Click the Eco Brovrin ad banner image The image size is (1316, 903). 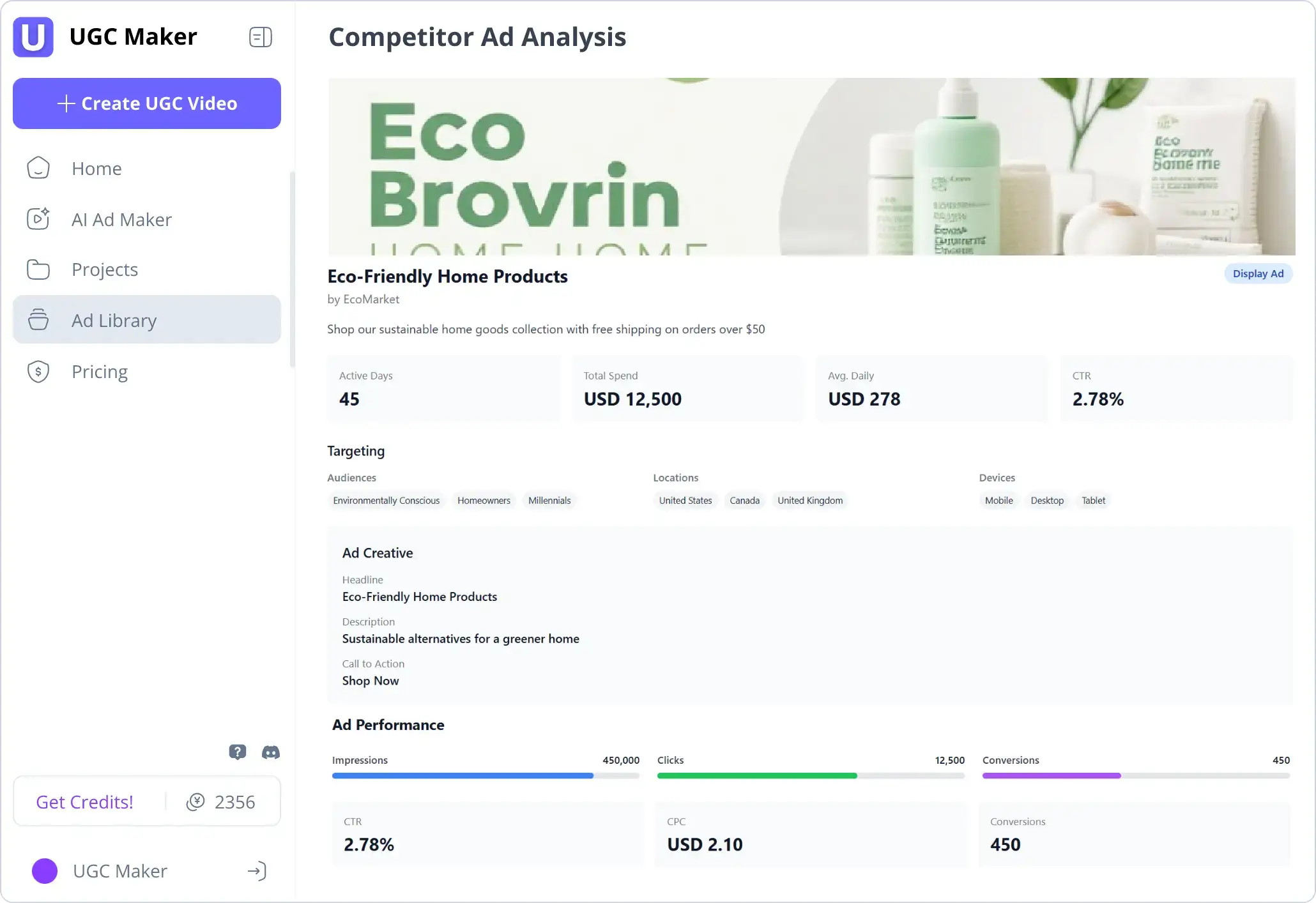click(x=811, y=167)
